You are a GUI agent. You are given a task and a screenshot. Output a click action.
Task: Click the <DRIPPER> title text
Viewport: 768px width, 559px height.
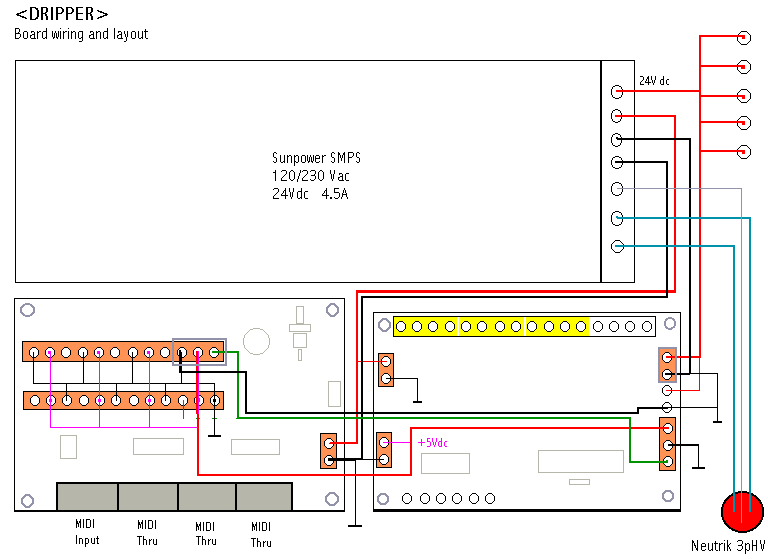pyautogui.click(x=62, y=14)
